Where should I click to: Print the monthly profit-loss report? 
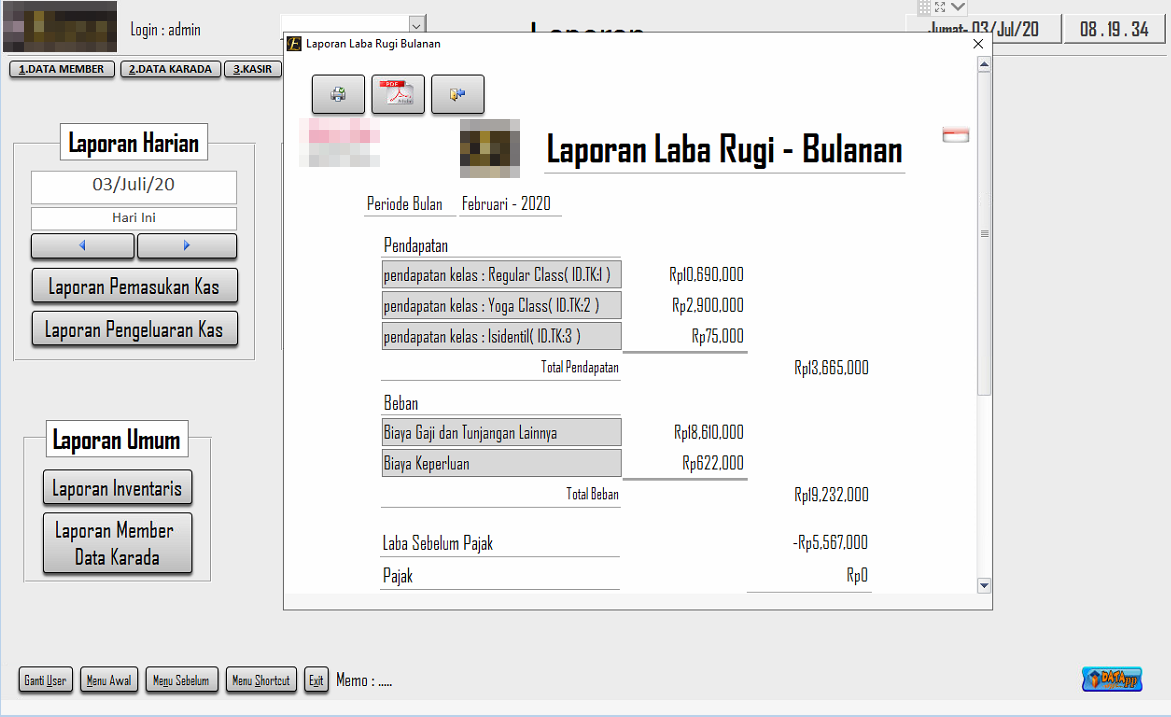pyautogui.click(x=338, y=95)
